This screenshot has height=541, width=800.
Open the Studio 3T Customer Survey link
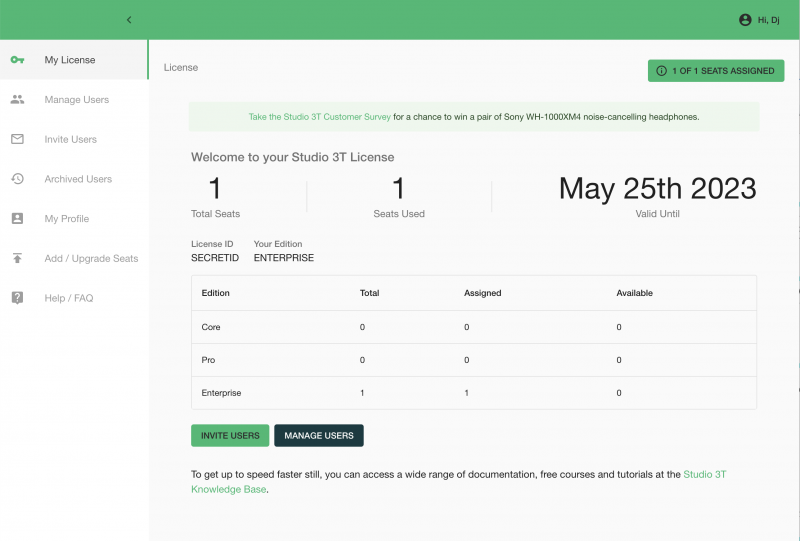pyautogui.click(x=320, y=117)
